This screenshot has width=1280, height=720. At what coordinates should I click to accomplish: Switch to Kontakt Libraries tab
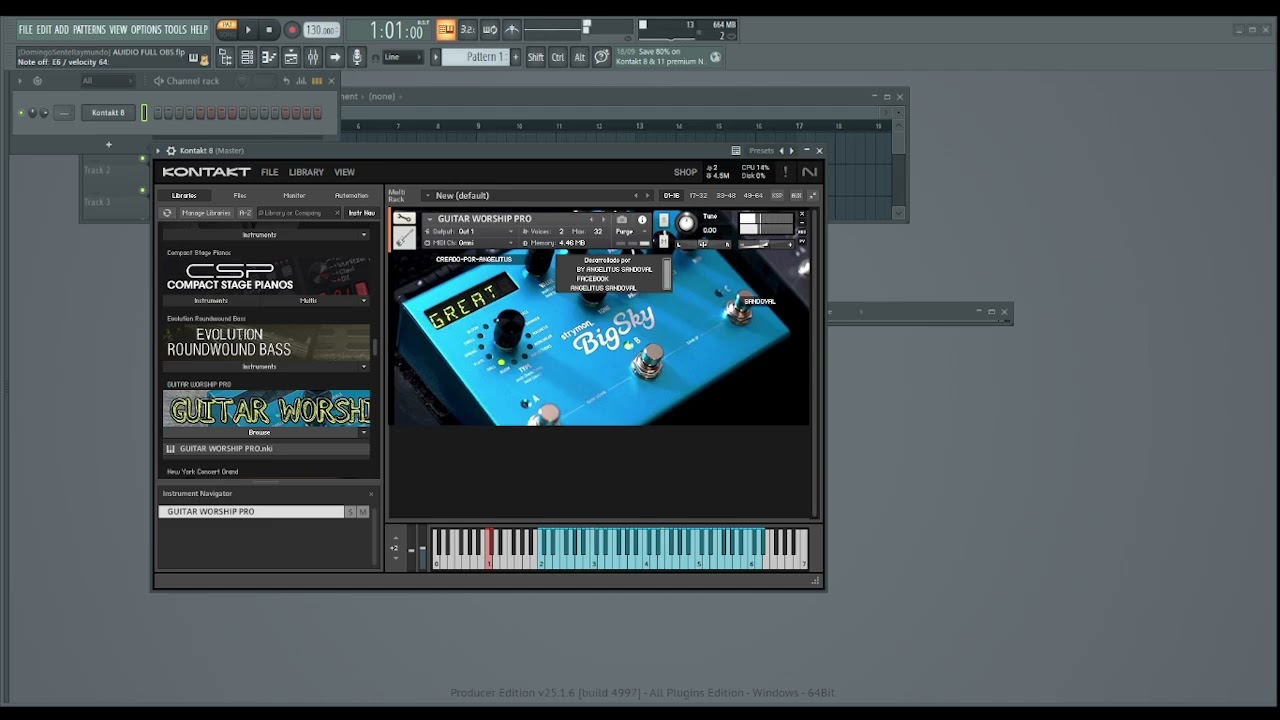coord(184,195)
